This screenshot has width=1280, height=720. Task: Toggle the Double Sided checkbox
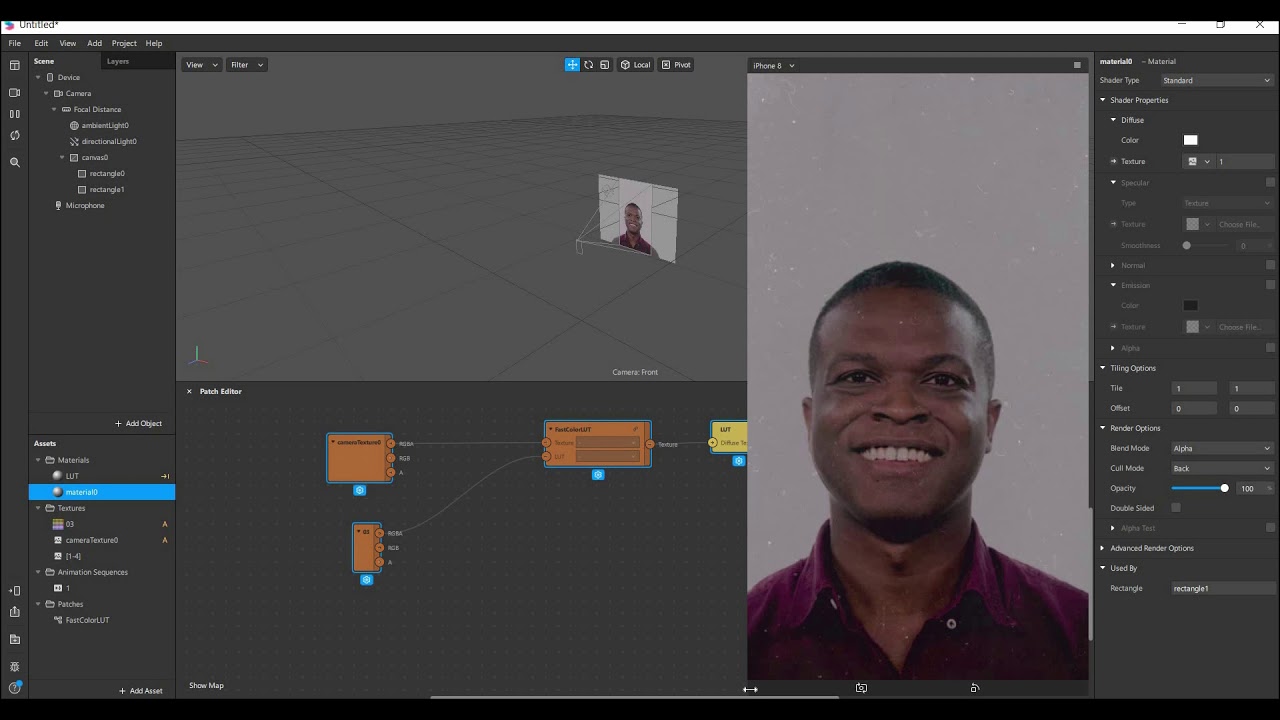[x=1176, y=508]
